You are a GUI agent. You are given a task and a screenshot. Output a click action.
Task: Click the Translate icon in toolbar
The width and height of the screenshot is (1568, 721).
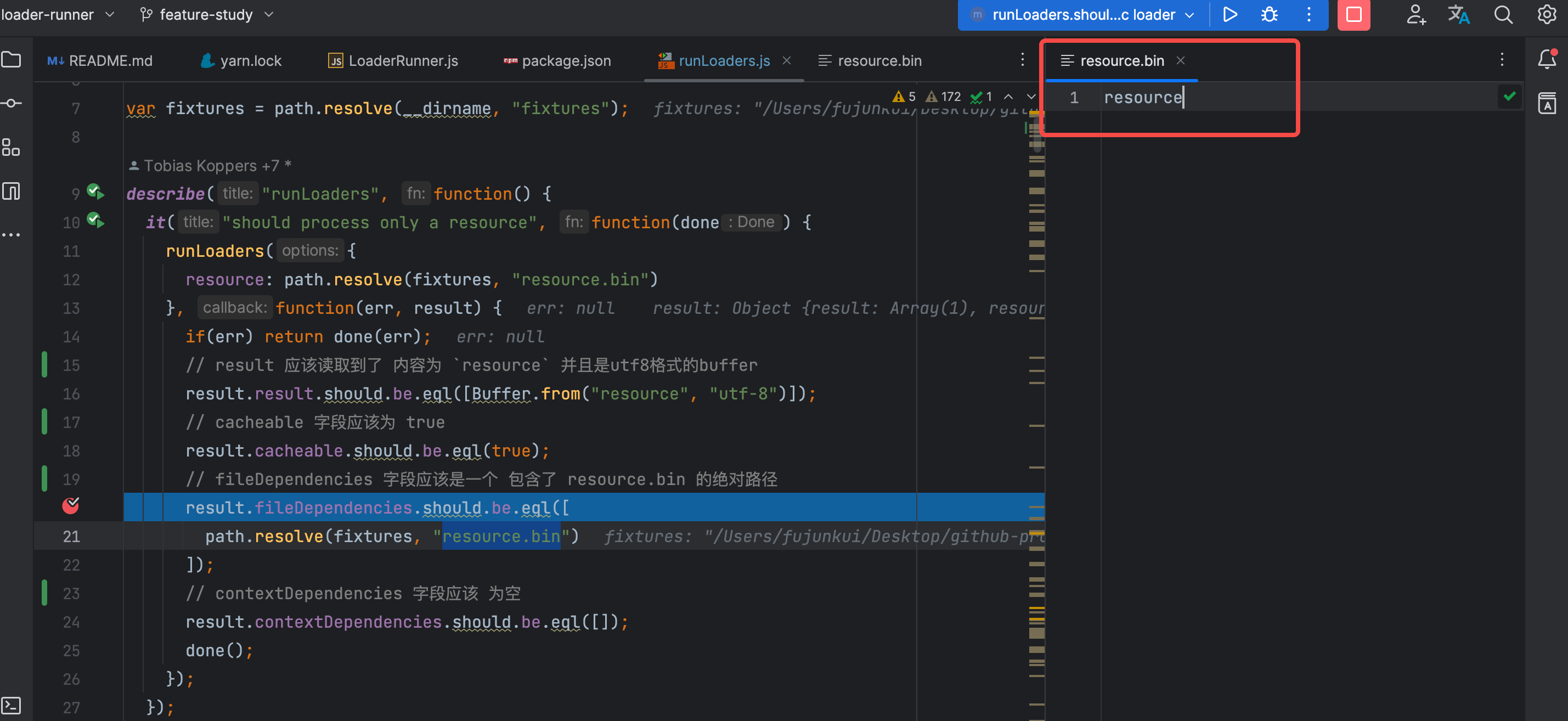1458,15
